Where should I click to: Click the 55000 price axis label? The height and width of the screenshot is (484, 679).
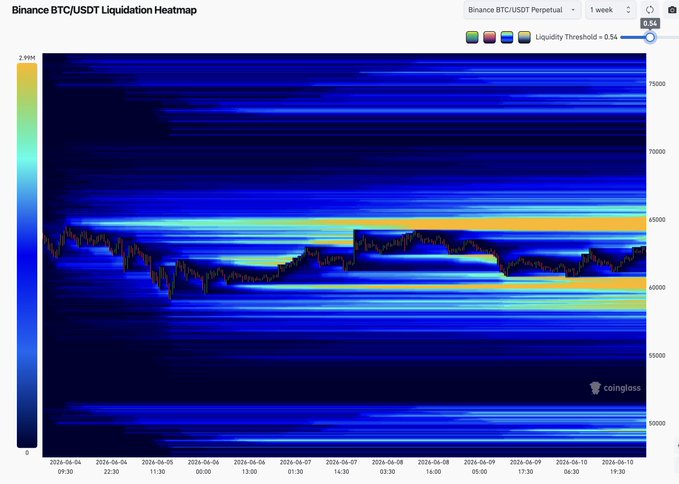pyautogui.click(x=657, y=355)
